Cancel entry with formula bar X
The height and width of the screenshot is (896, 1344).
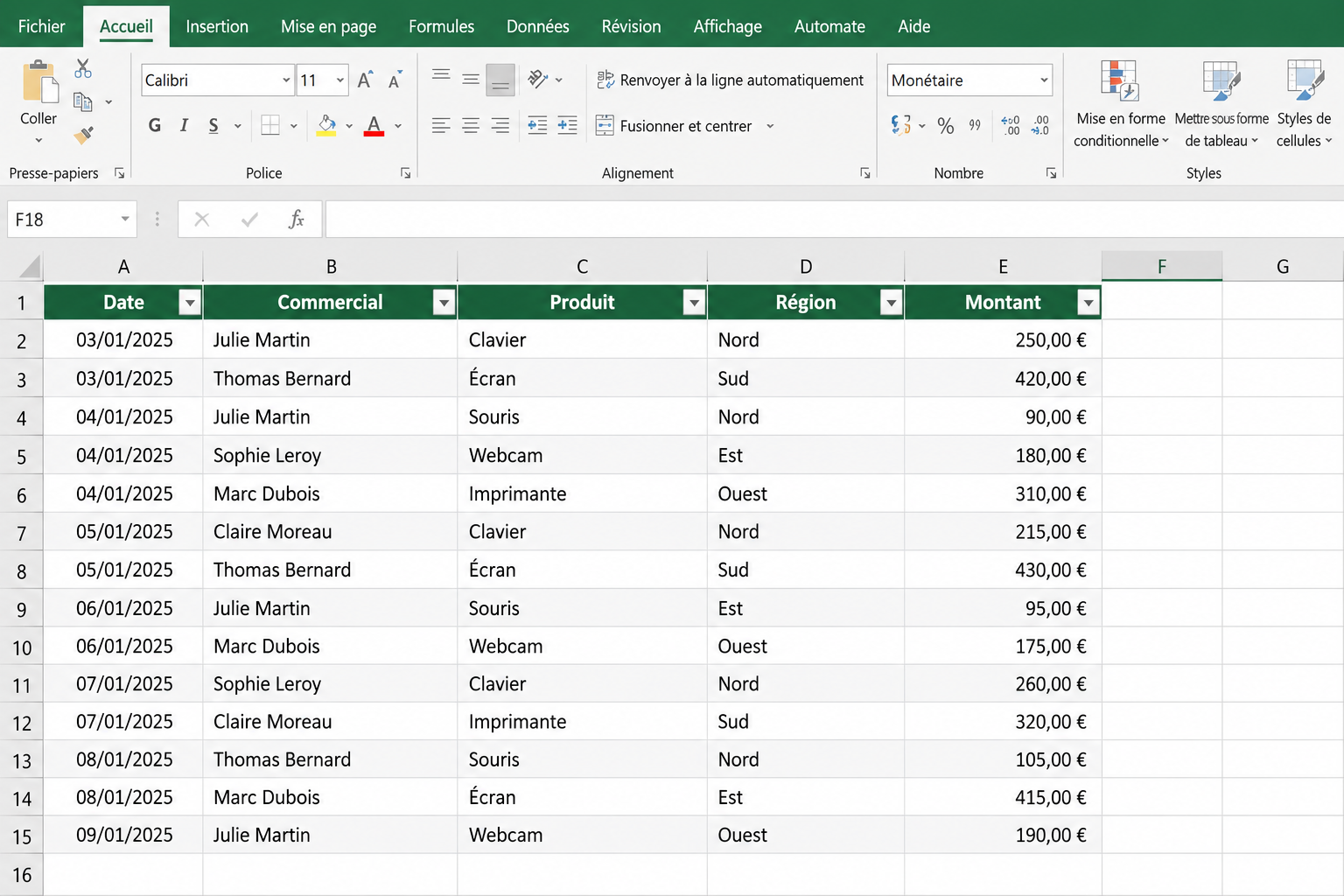click(x=202, y=219)
